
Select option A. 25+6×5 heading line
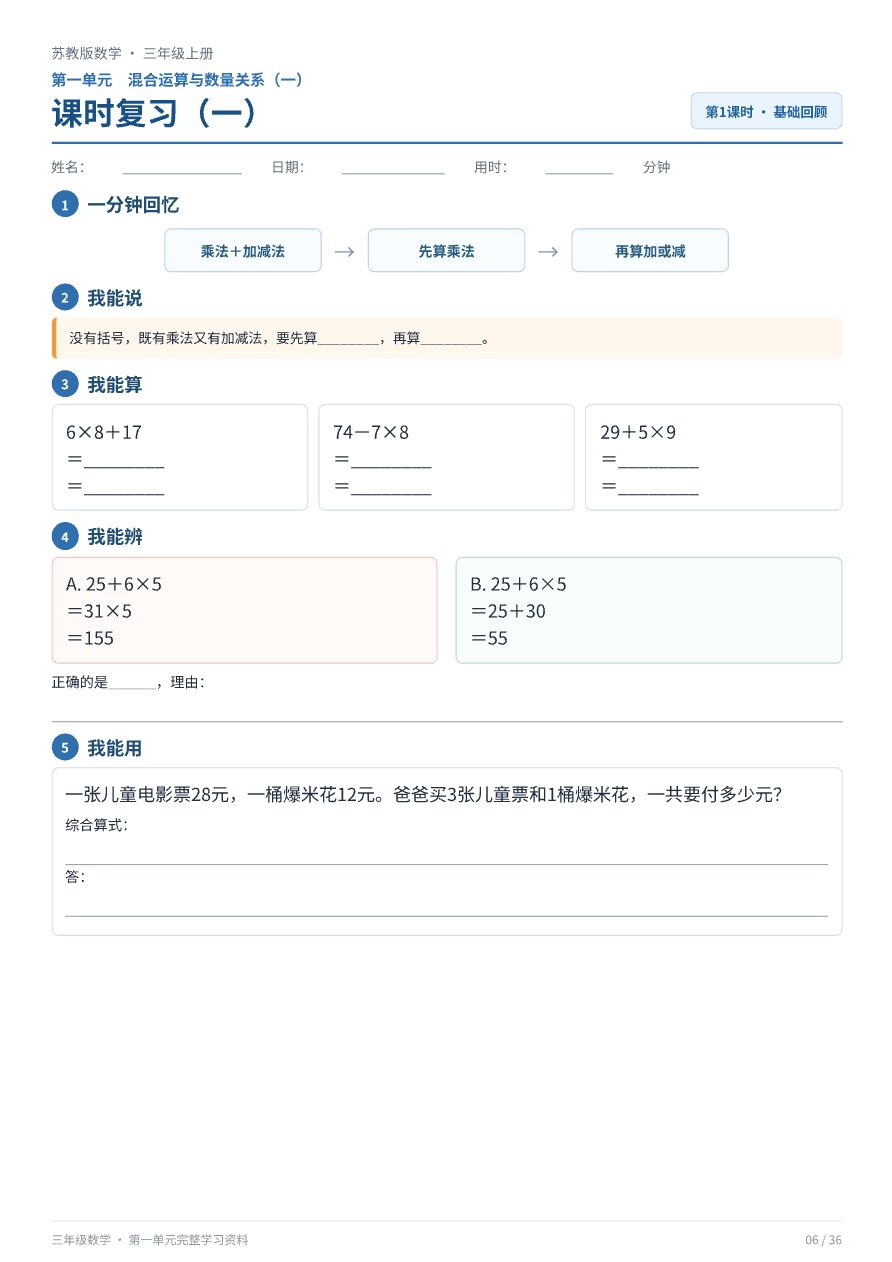[x=114, y=584]
